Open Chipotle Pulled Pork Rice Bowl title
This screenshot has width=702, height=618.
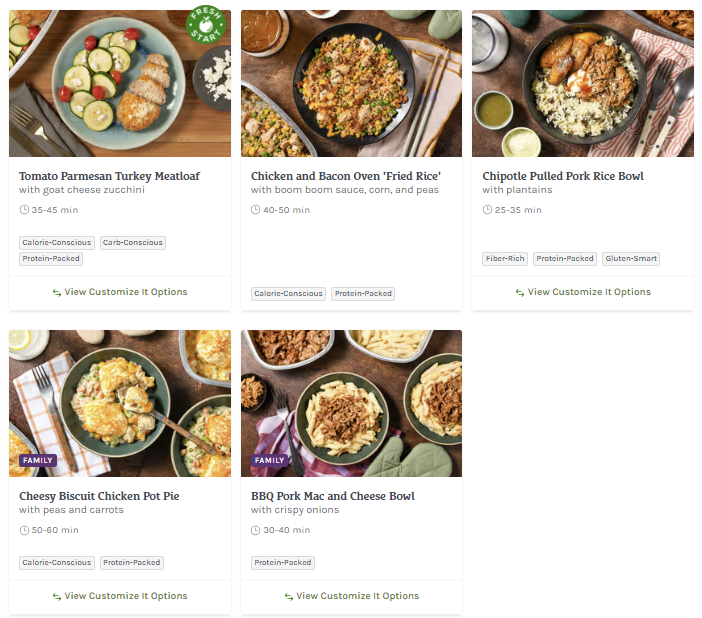point(563,176)
